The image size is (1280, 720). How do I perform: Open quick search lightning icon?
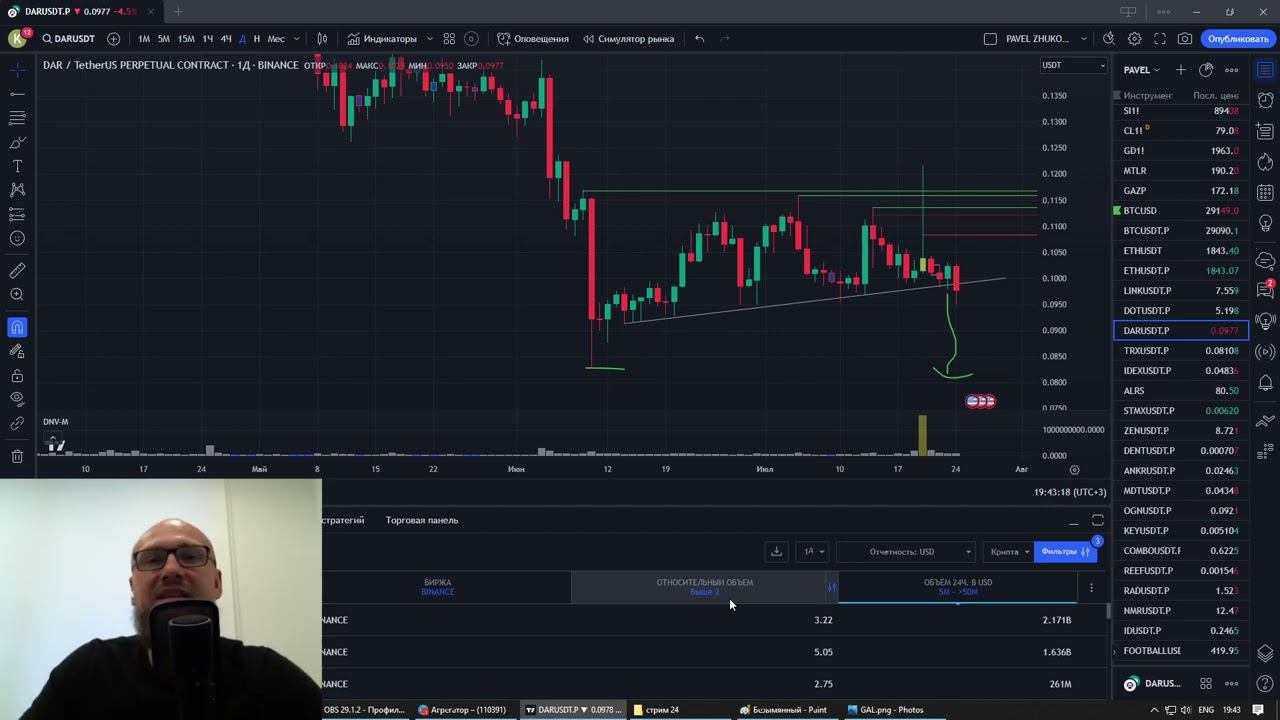click(1109, 39)
